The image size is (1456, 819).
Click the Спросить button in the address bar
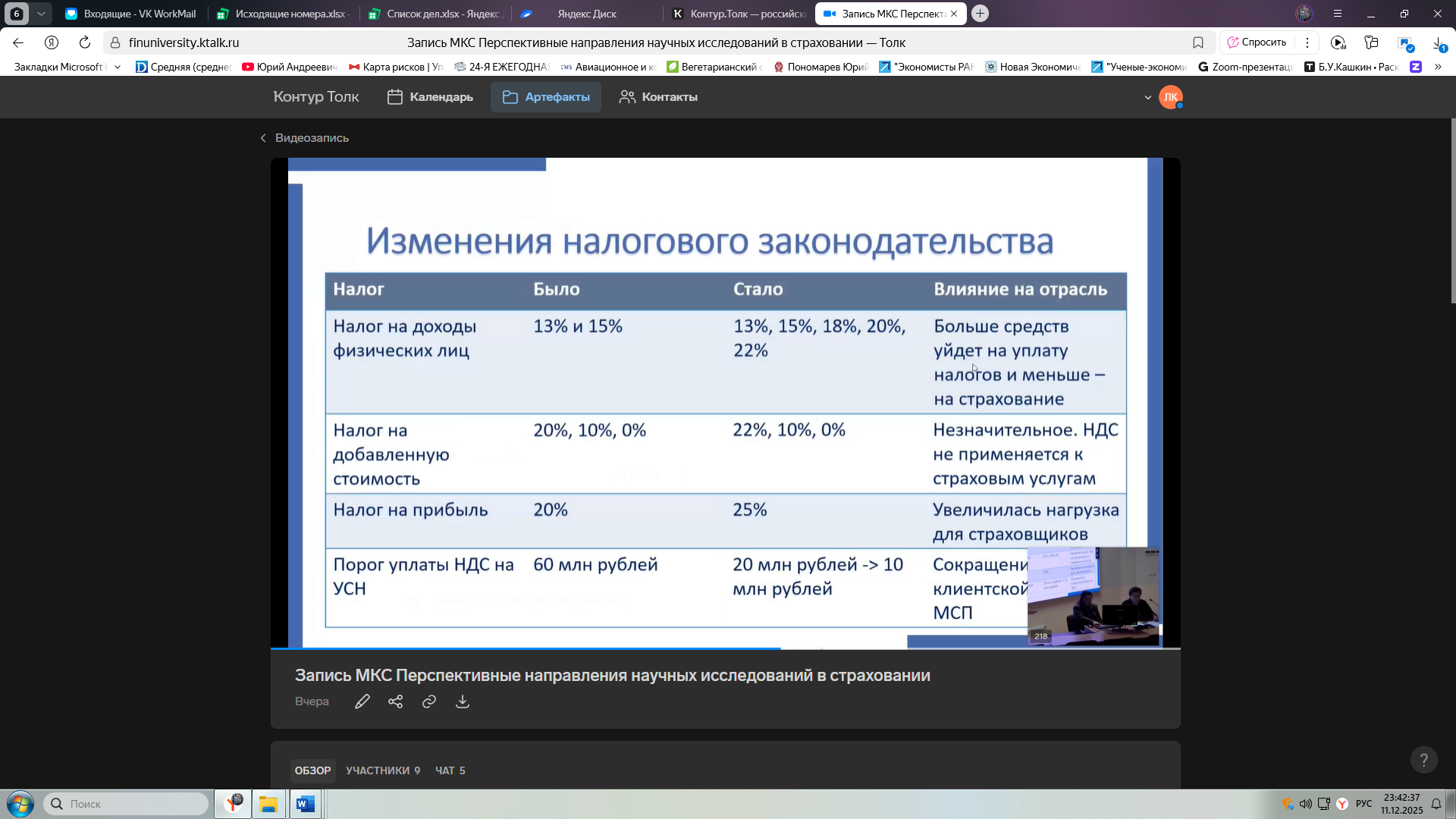point(1257,42)
